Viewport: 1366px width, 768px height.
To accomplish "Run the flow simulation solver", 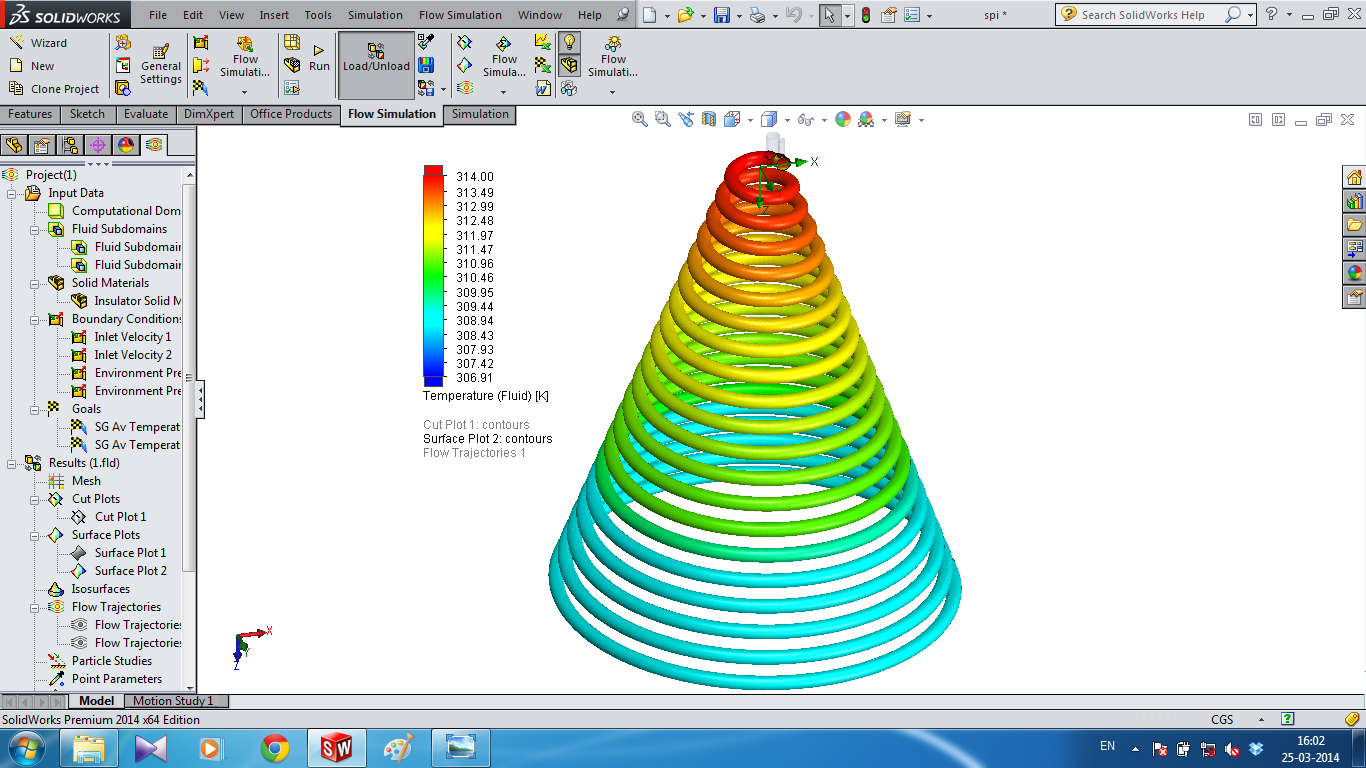I will 319,57.
